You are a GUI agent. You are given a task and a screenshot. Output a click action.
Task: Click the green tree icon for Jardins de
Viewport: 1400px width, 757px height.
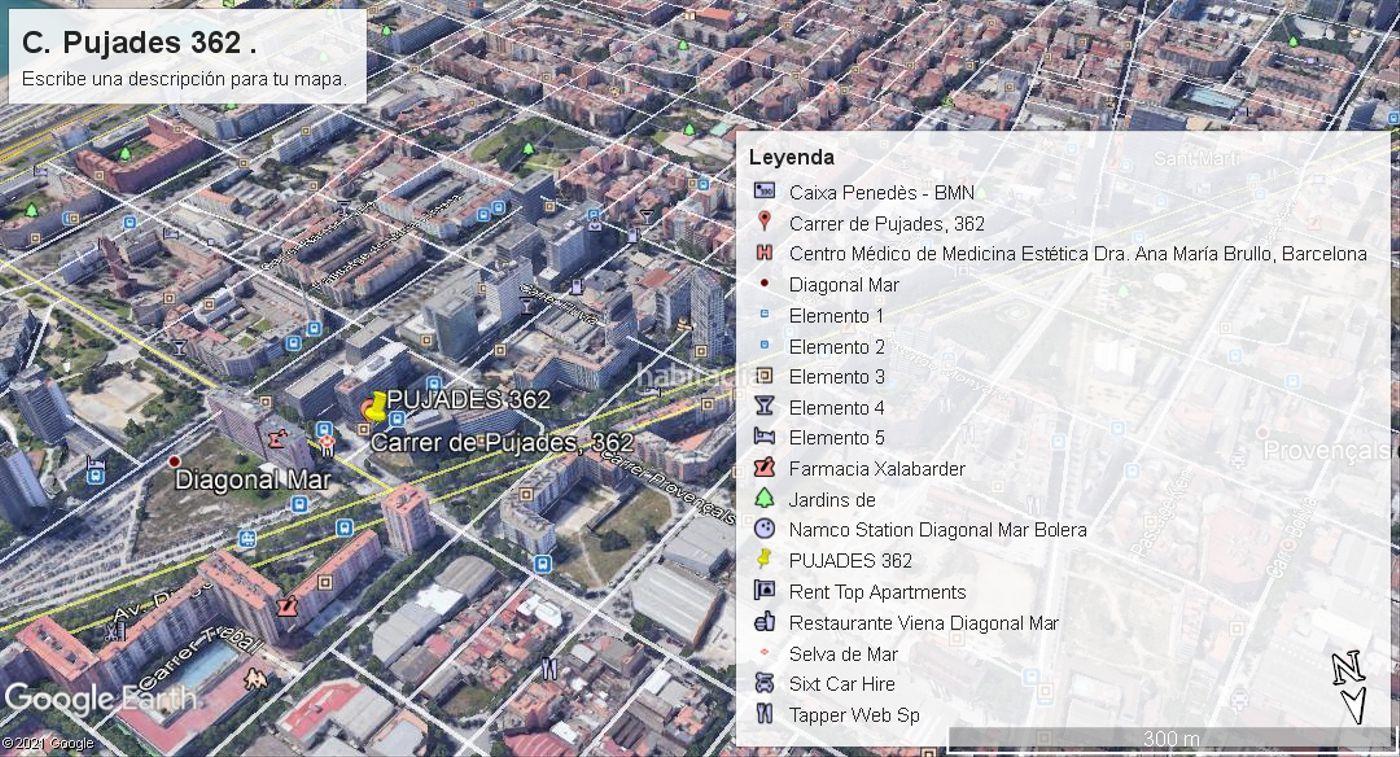point(765,498)
